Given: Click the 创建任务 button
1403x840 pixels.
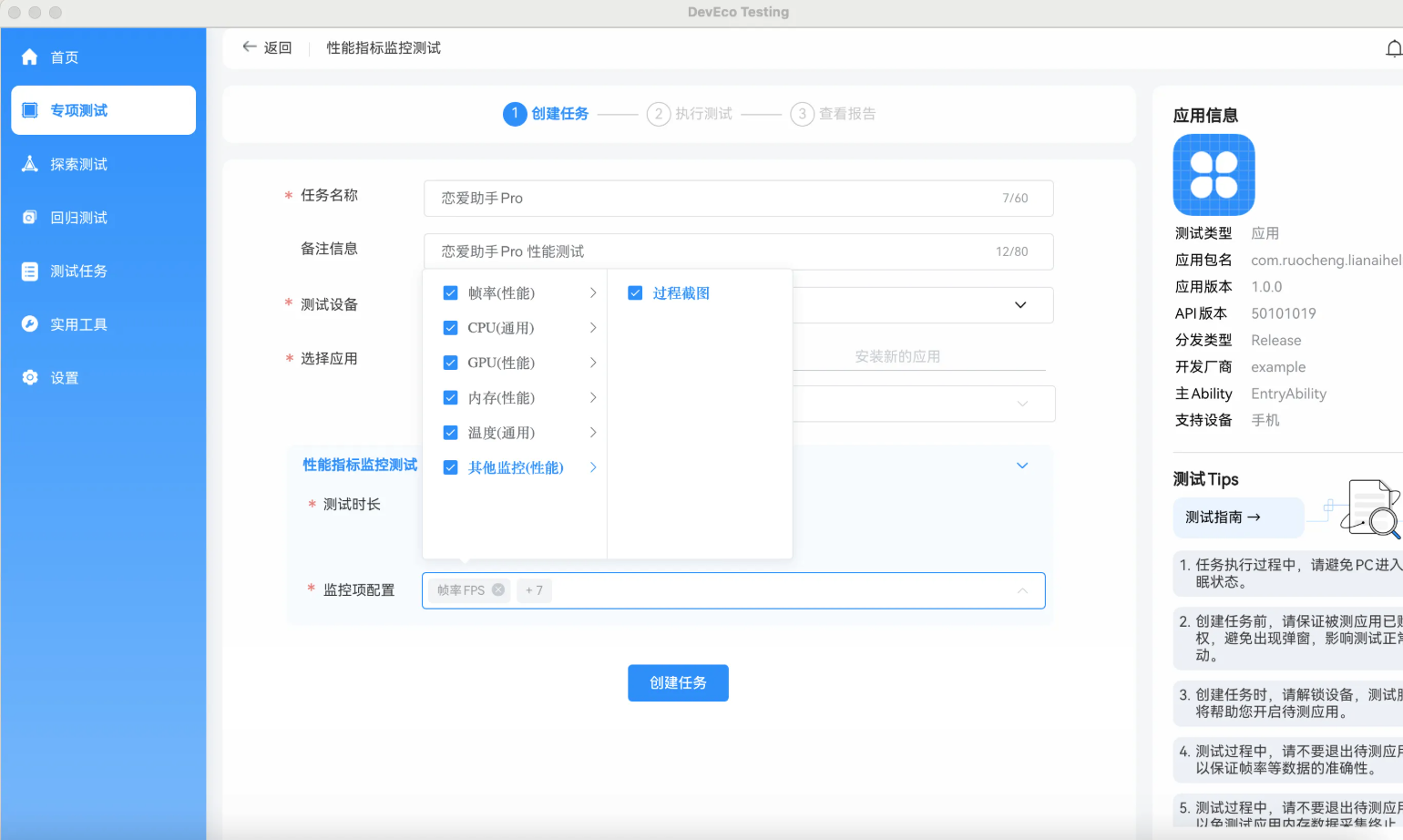Looking at the screenshot, I should point(678,682).
